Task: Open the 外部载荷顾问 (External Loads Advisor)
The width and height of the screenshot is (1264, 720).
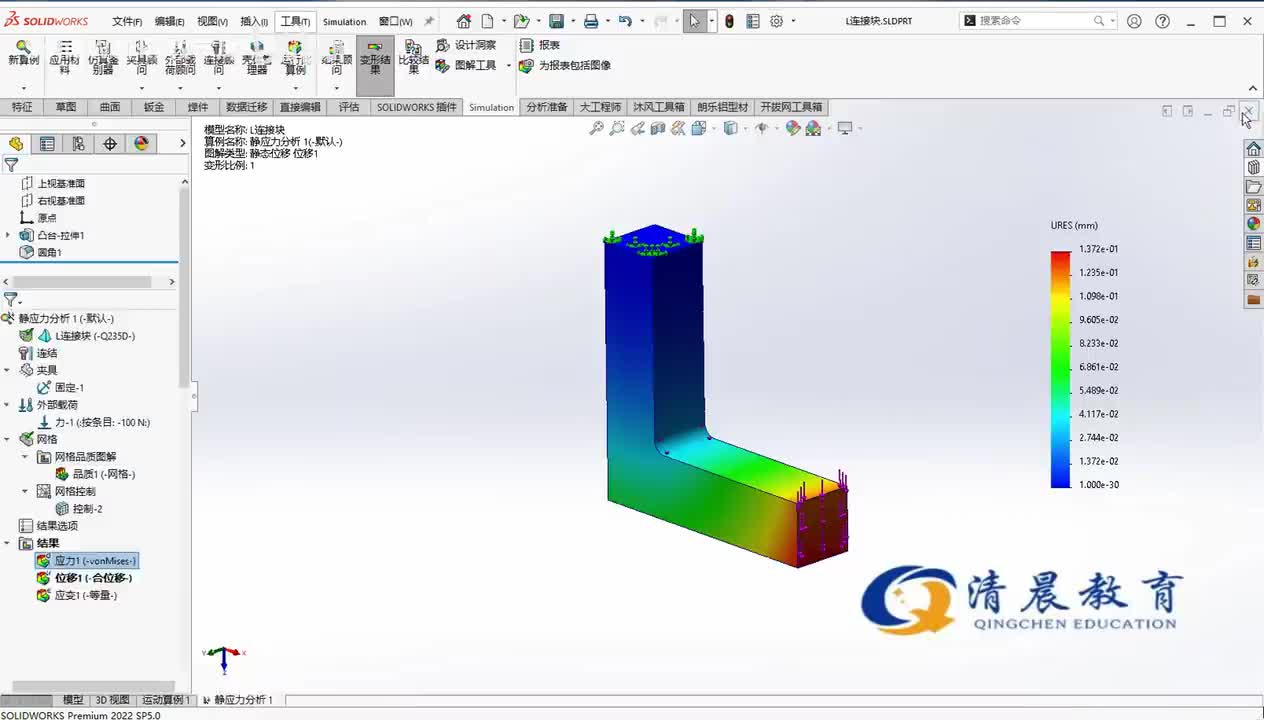Action: pyautogui.click(x=180, y=58)
